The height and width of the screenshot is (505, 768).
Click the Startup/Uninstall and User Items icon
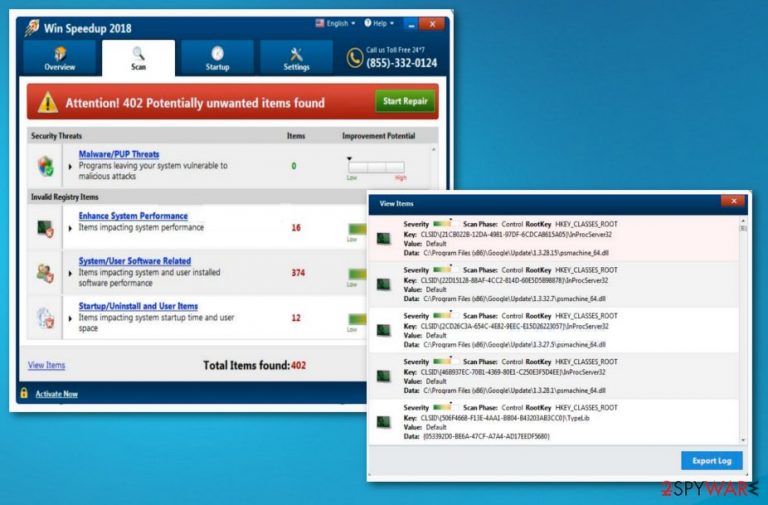pos(46,317)
